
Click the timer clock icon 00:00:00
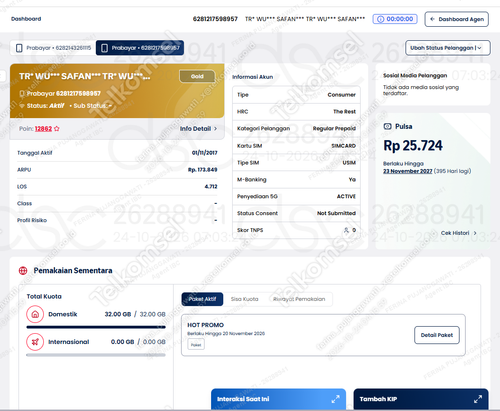[x=380, y=19]
